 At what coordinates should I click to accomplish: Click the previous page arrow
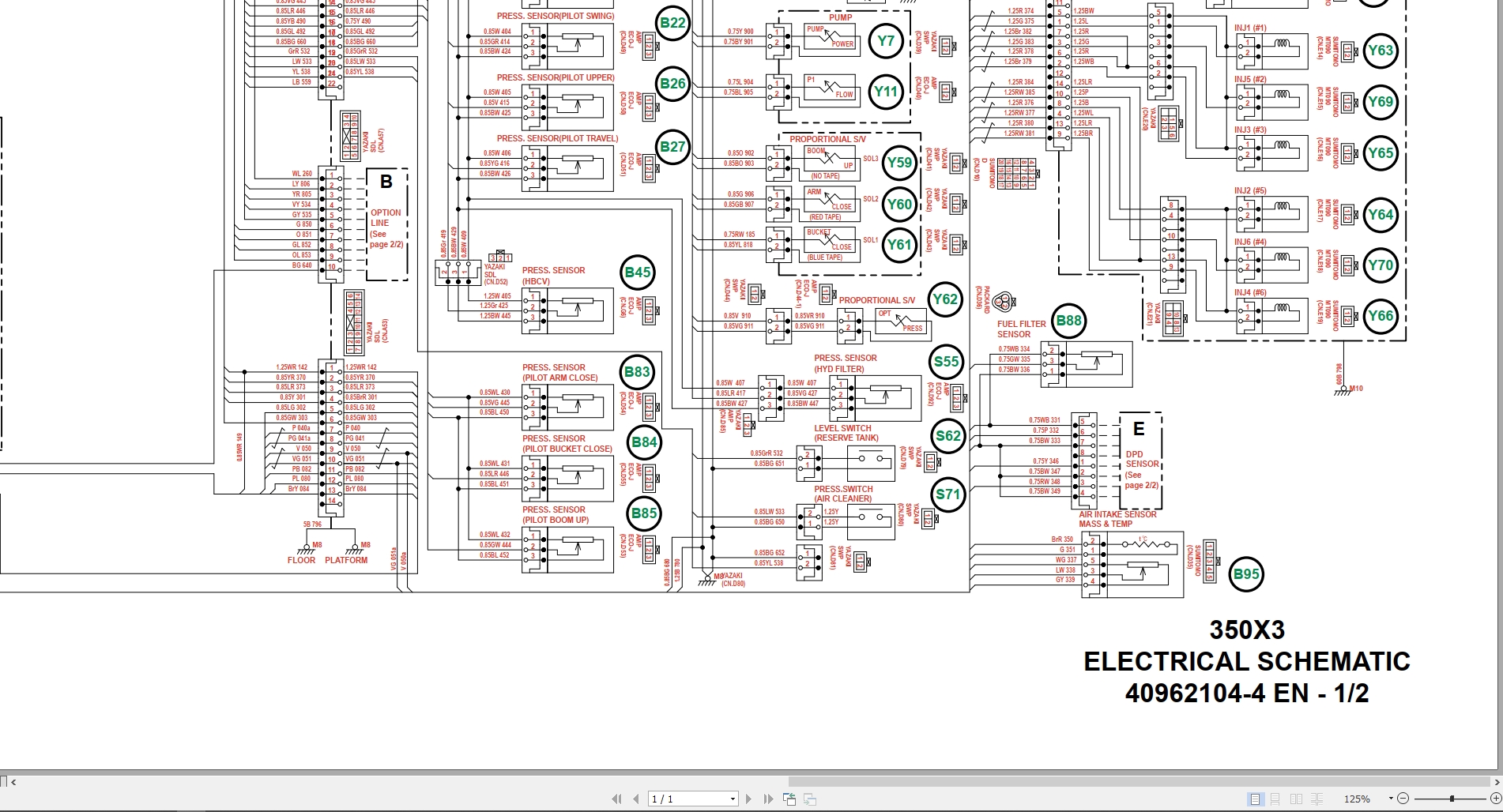pyautogui.click(x=635, y=799)
